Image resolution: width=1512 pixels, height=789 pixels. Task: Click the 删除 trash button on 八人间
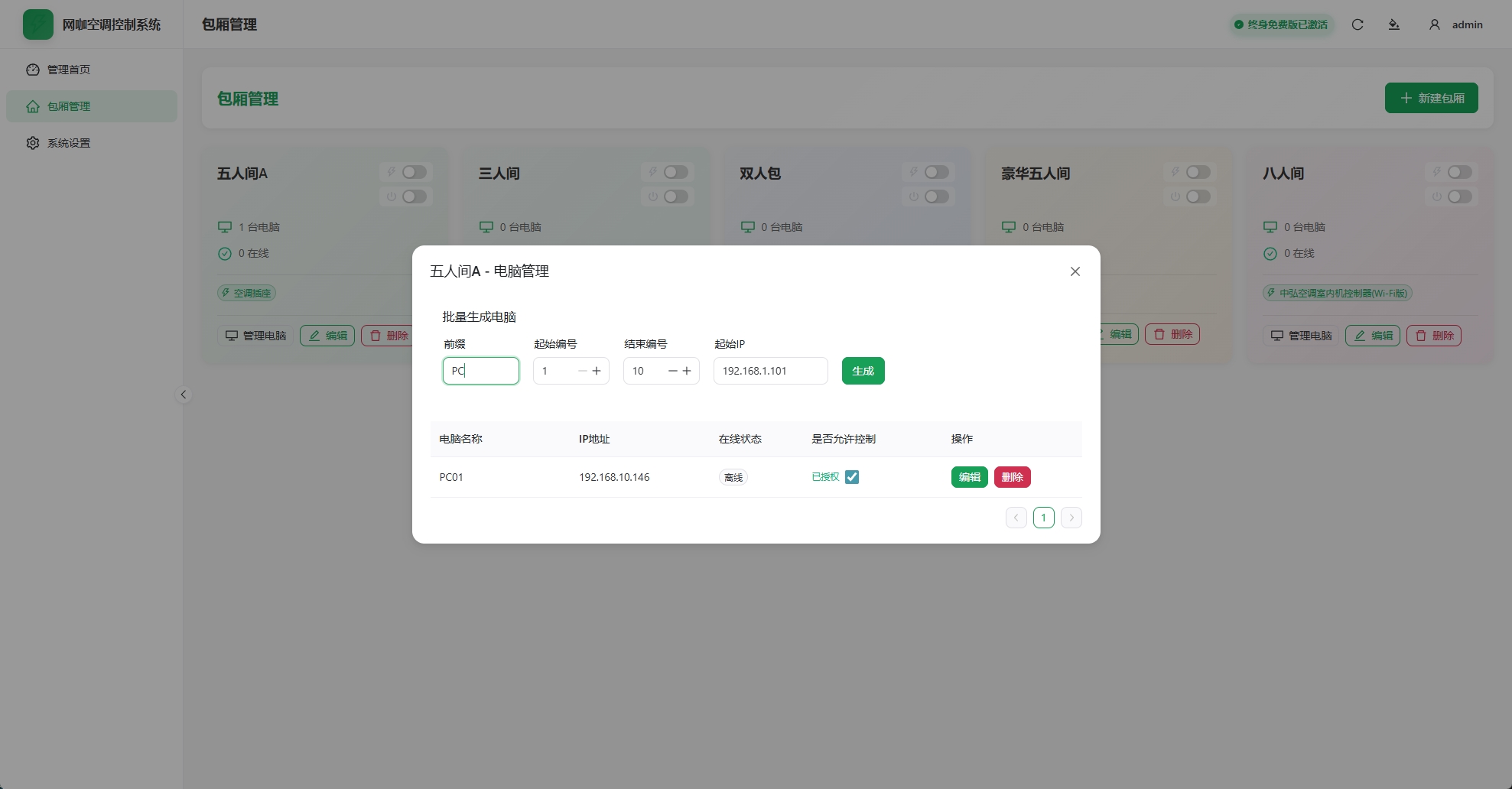tap(1433, 336)
